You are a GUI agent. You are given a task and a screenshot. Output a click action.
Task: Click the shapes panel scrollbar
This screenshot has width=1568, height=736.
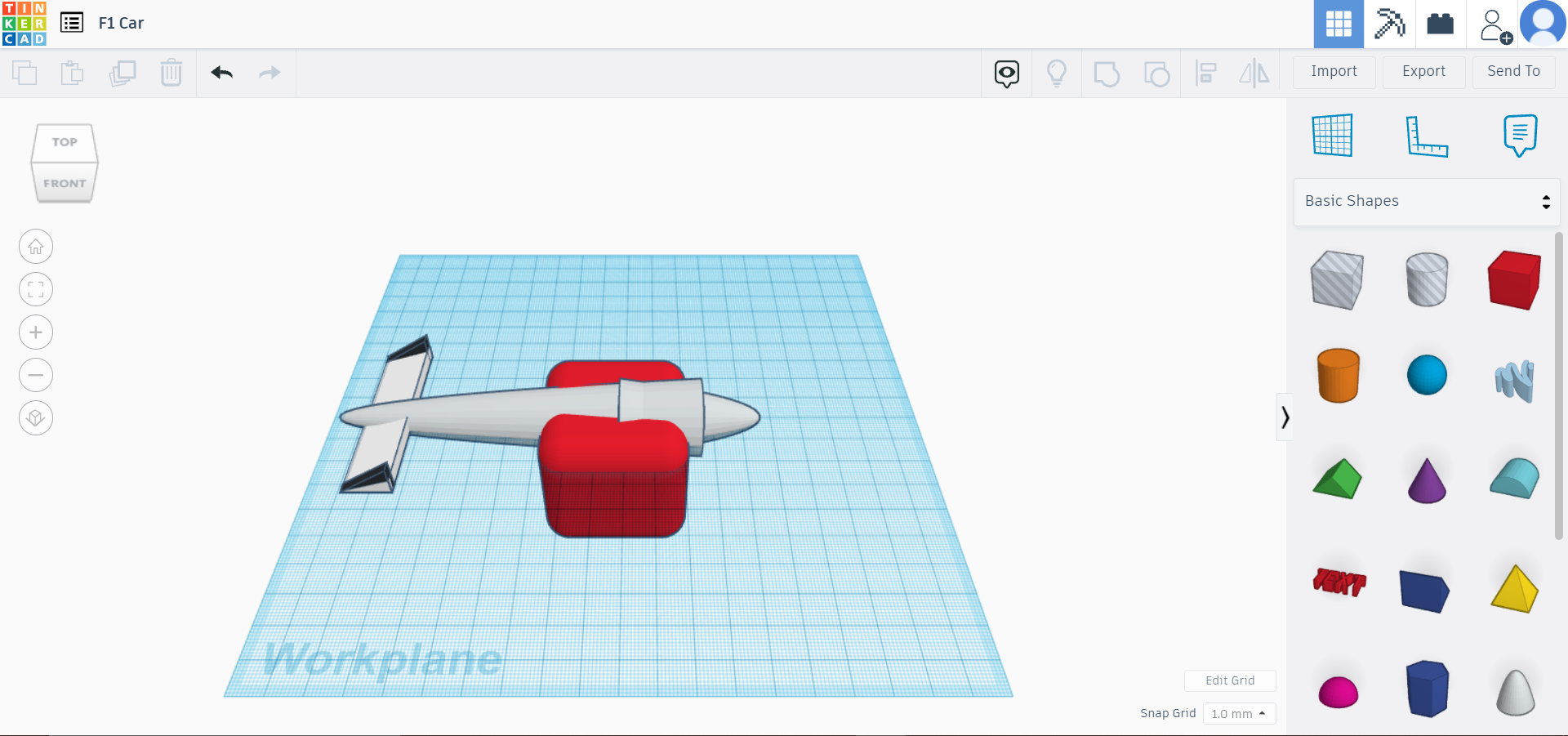1558,386
